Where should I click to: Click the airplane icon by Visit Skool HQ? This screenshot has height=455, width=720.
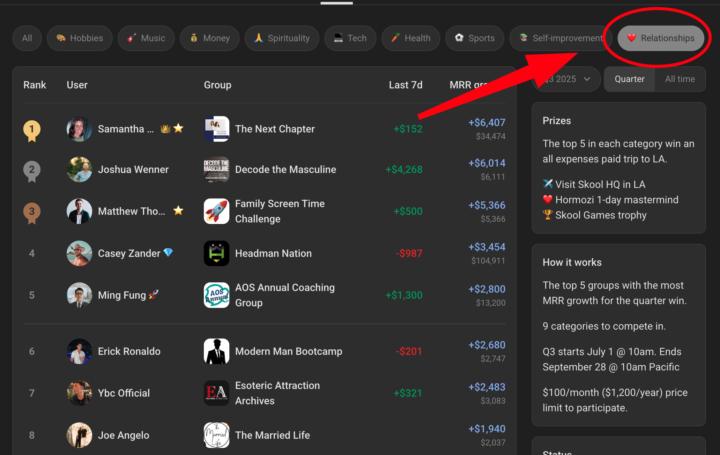click(x=547, y=184)
